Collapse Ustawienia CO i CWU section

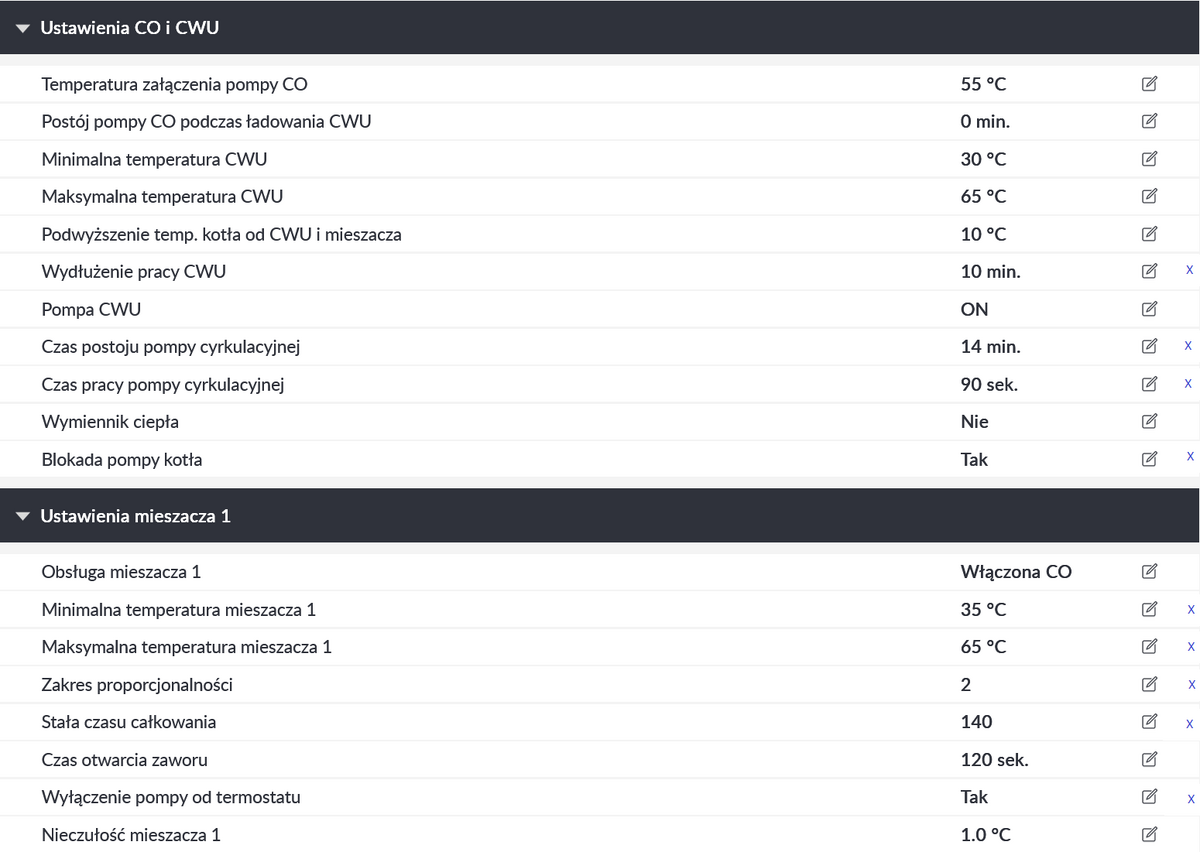pos(24,28)
